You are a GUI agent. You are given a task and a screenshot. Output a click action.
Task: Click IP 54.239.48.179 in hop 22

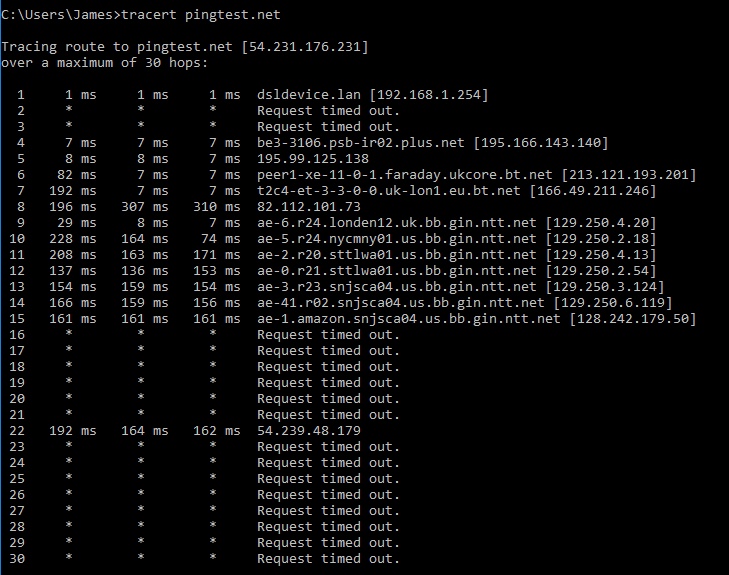point(309,430)
